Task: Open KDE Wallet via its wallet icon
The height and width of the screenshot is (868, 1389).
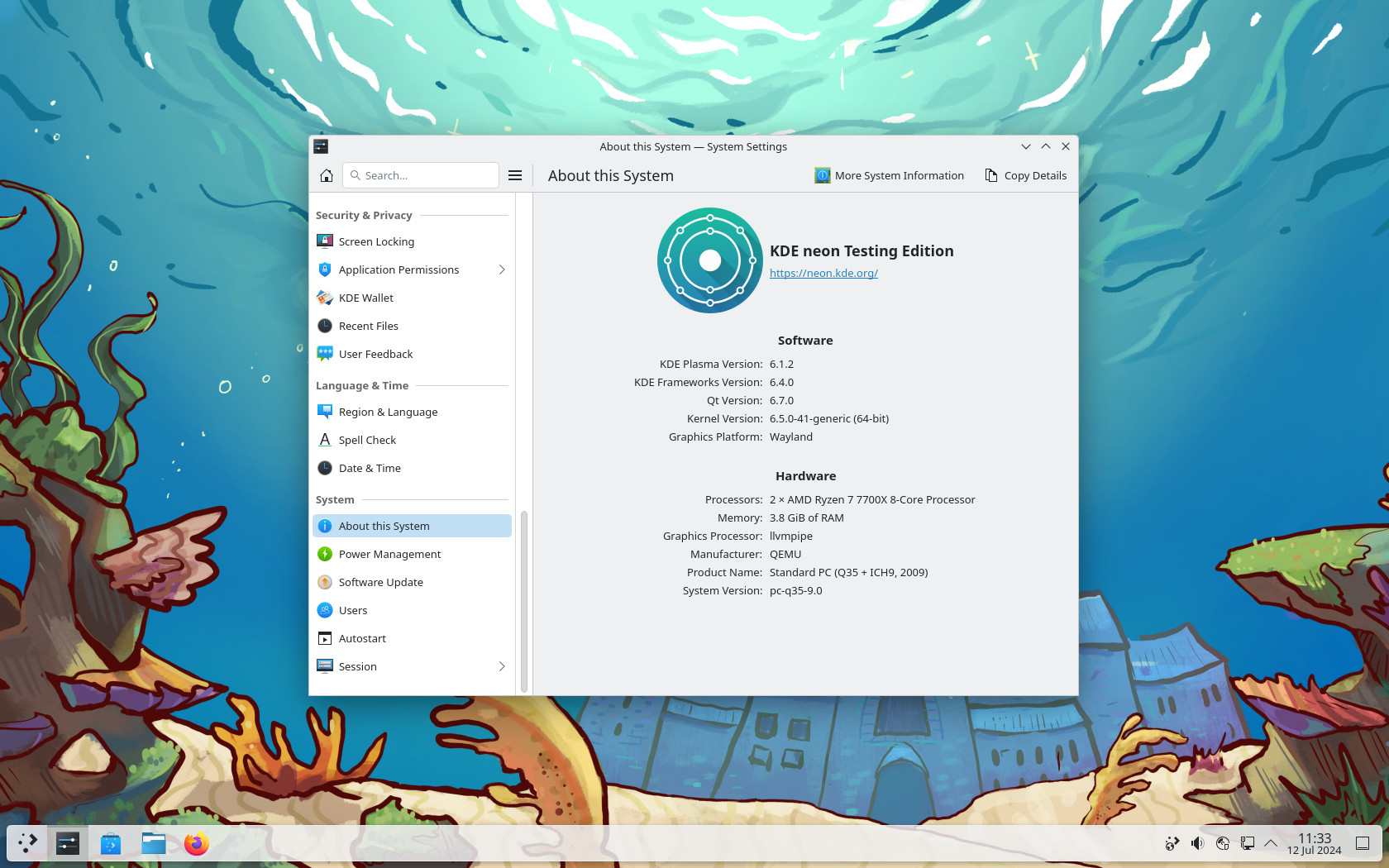Action: pyautogui.click(x=325, y=298)
